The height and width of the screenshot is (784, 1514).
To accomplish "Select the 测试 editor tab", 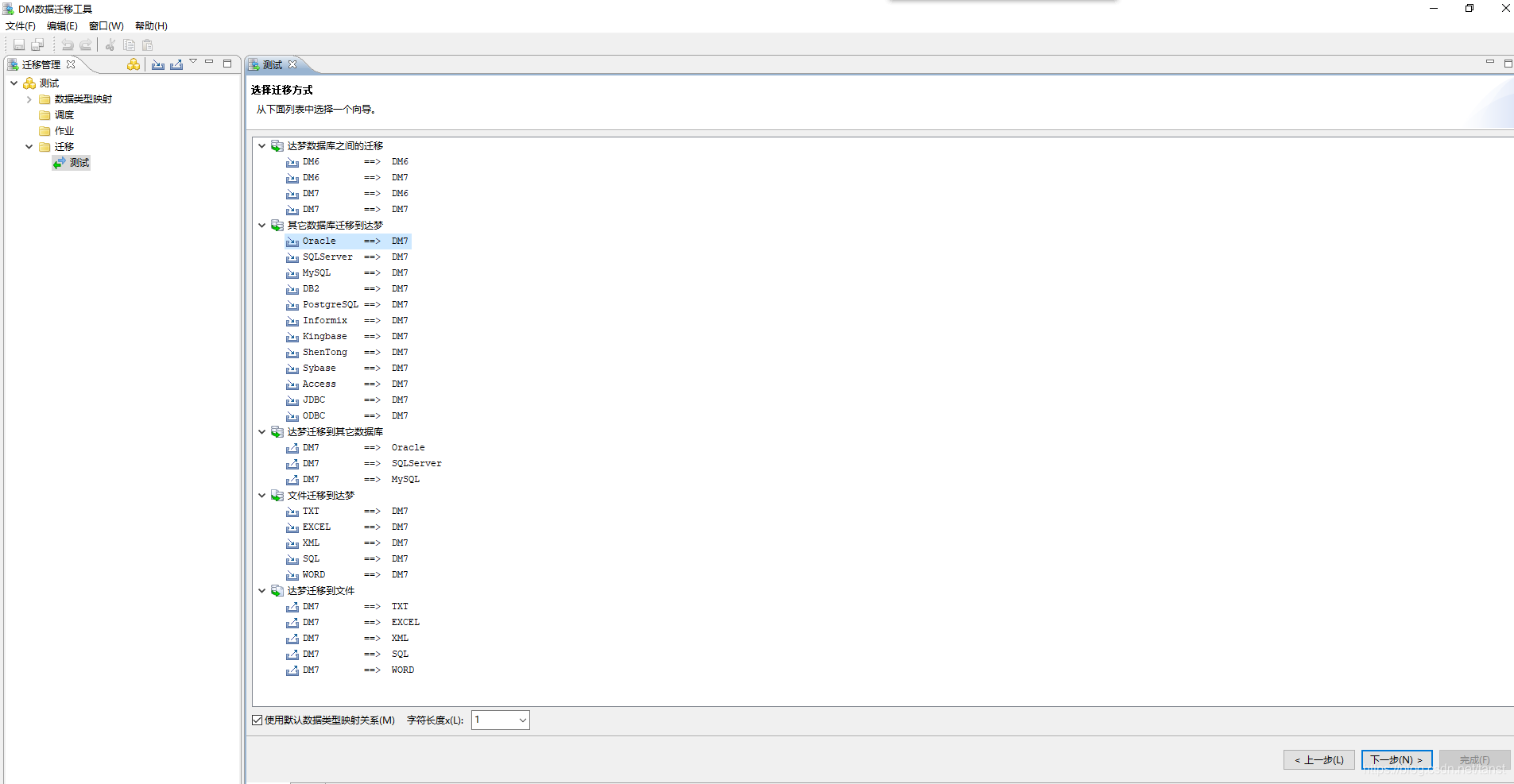I will 273,64.
